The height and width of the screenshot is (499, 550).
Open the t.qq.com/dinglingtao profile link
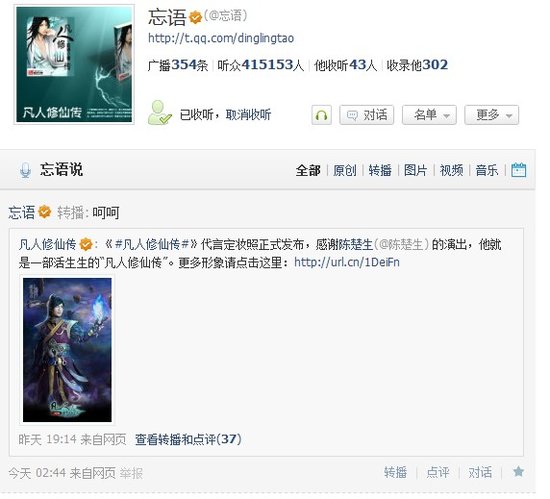click(221, 38)
